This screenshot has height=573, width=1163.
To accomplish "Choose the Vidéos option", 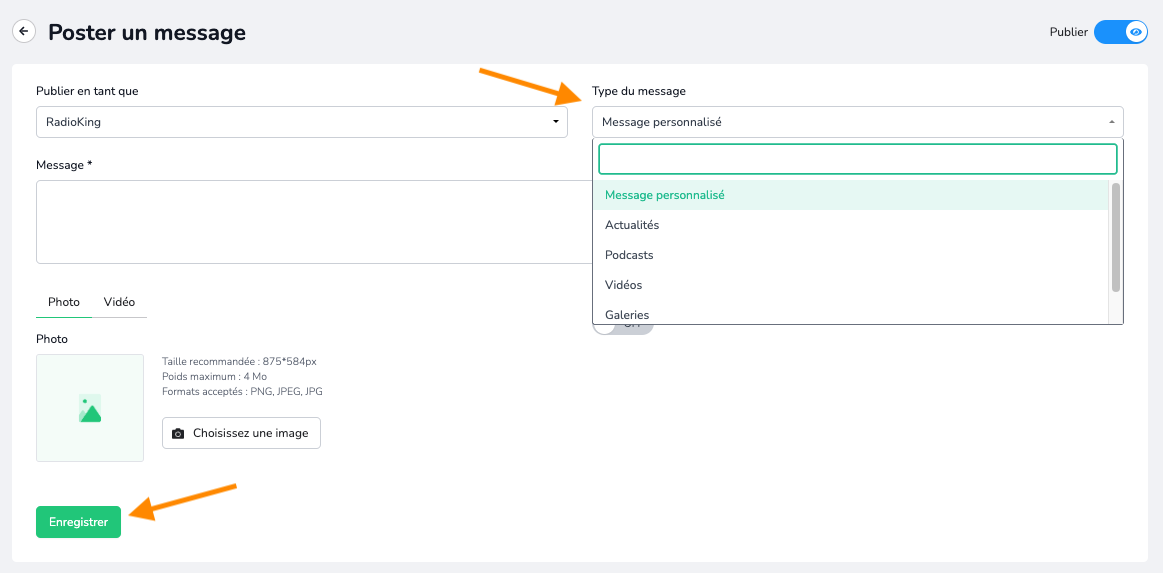I will (850, 285).
